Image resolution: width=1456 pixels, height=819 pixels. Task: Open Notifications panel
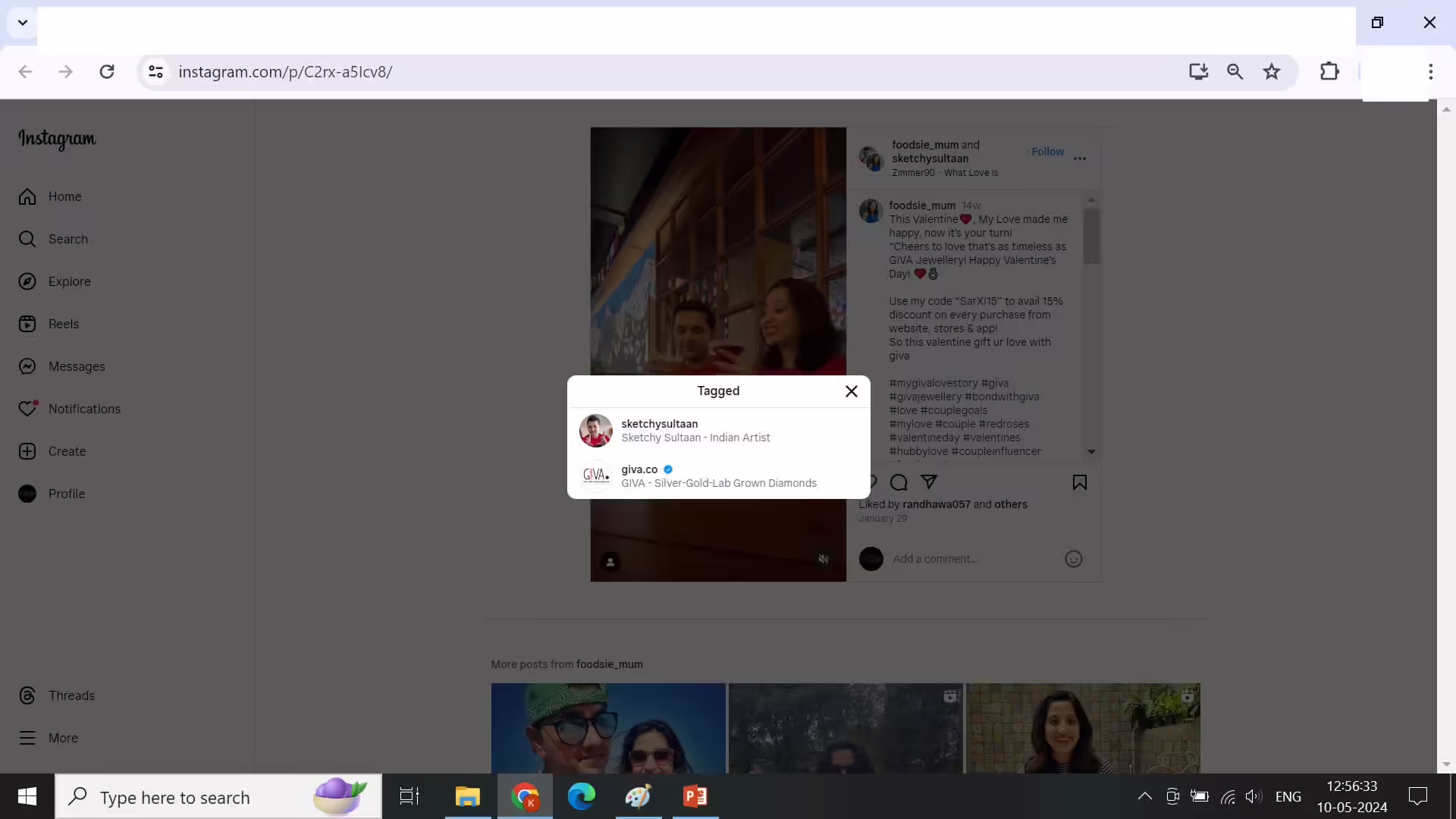70,409
